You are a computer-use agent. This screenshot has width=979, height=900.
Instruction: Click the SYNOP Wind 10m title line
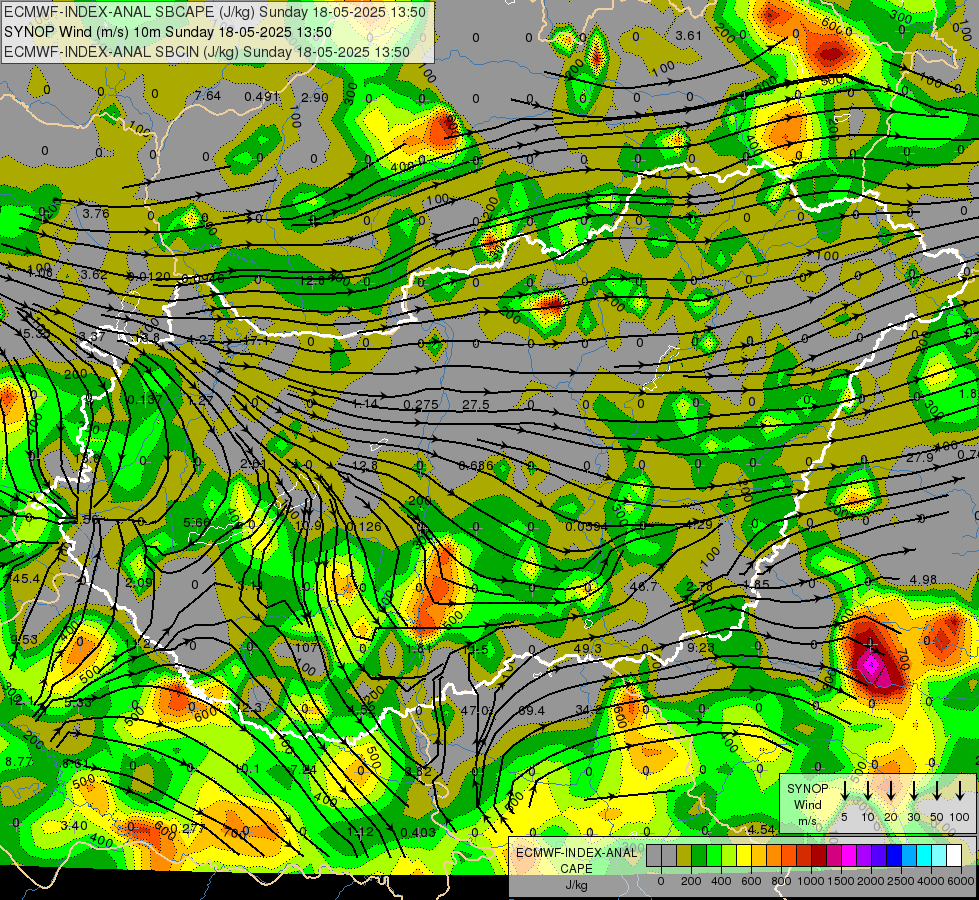168,32
